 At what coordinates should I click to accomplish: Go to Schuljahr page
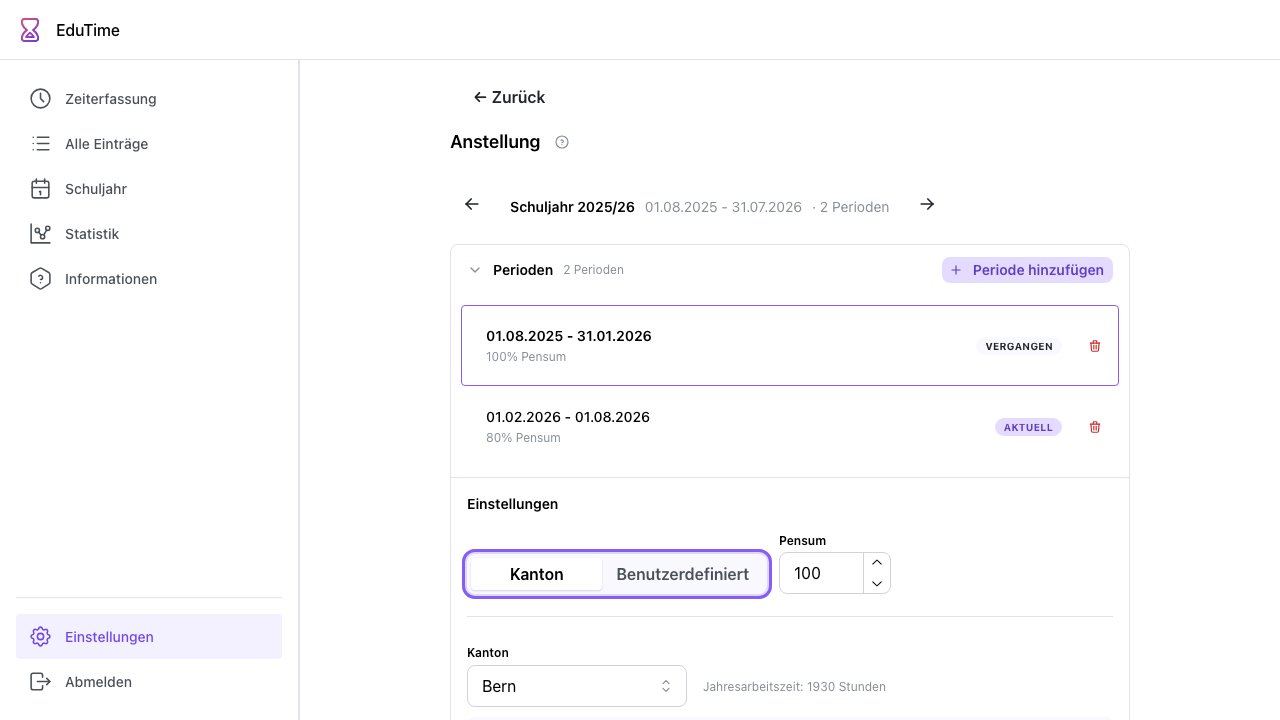click(149, 189)
